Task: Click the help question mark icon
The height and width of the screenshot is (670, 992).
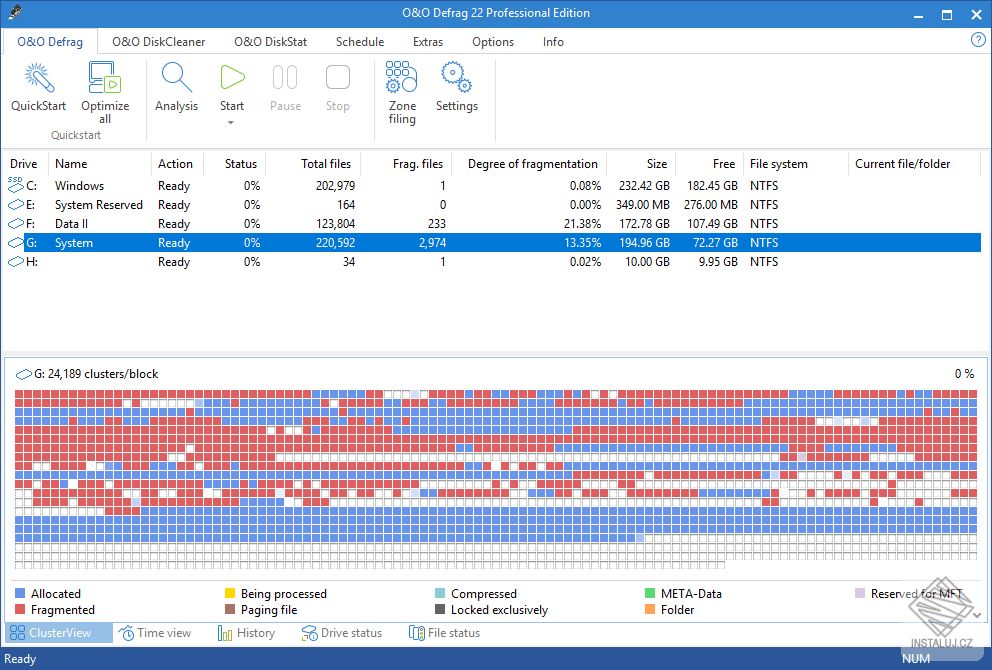Action: pos(978,40)
